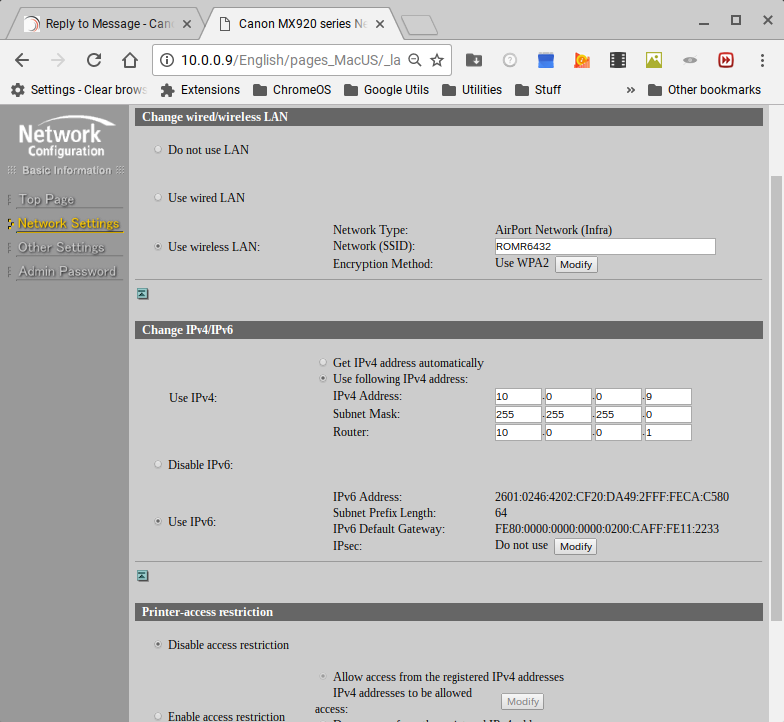Screen dimensions: 784x722
Task: Click the back-to-top icon under IPv4/IPv6 section
Action: coord(142,576)
